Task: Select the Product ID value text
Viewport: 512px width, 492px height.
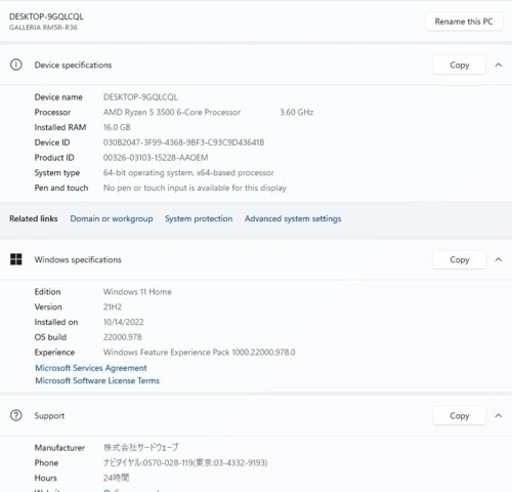Action: pos(156,158)
